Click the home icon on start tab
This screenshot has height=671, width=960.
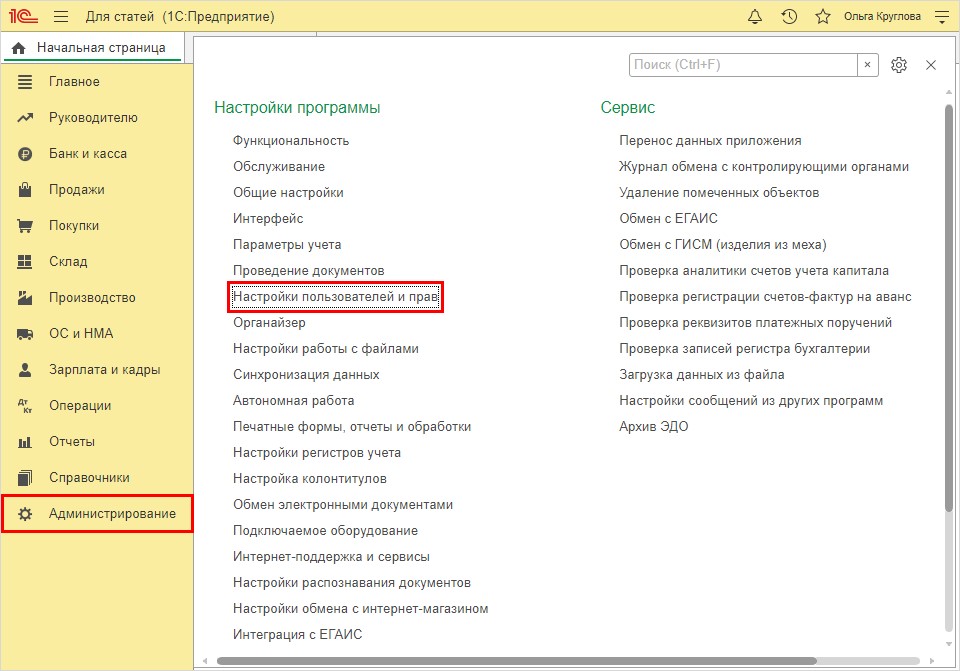pyautogui.click(x=19, y=48)
